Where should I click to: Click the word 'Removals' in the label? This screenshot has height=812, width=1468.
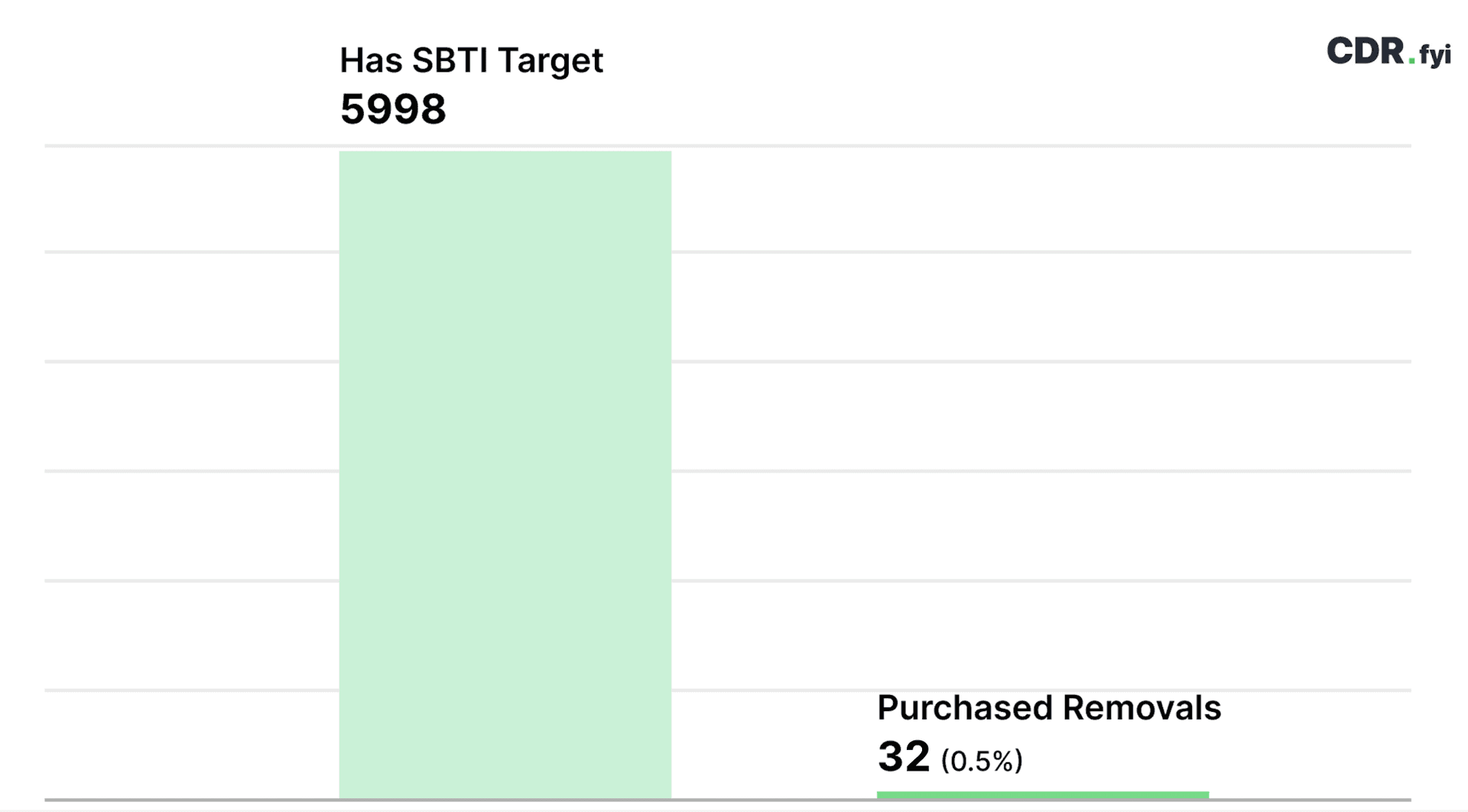click(x=1142, y=708)
